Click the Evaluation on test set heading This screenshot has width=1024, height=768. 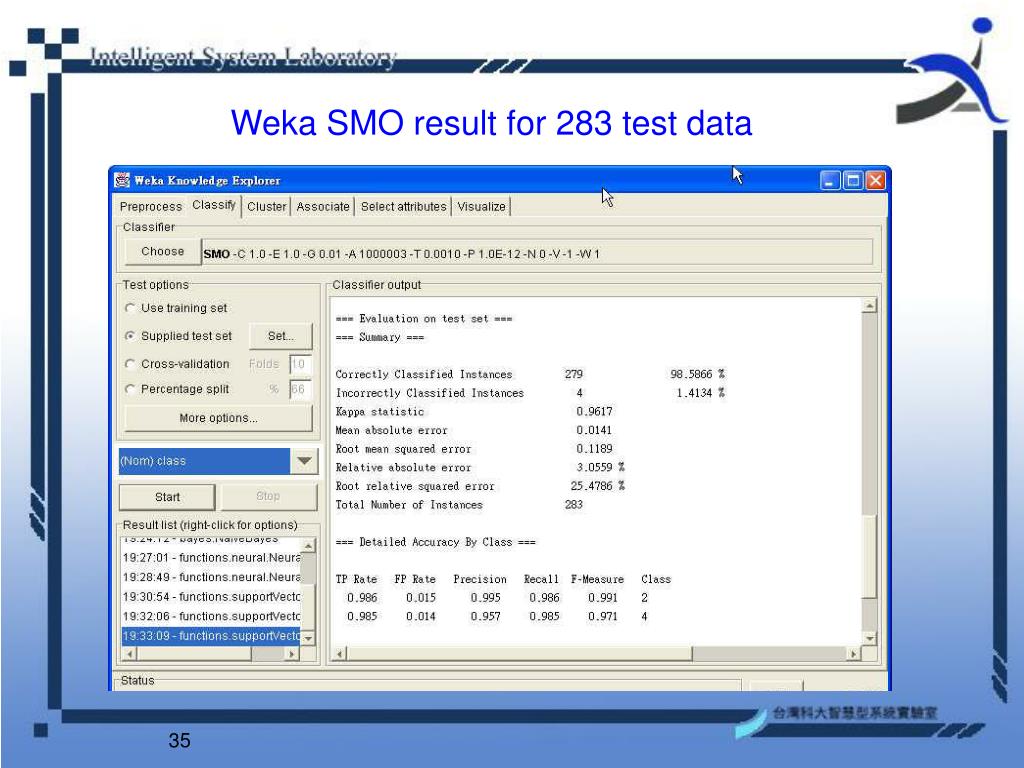[424, 319]
